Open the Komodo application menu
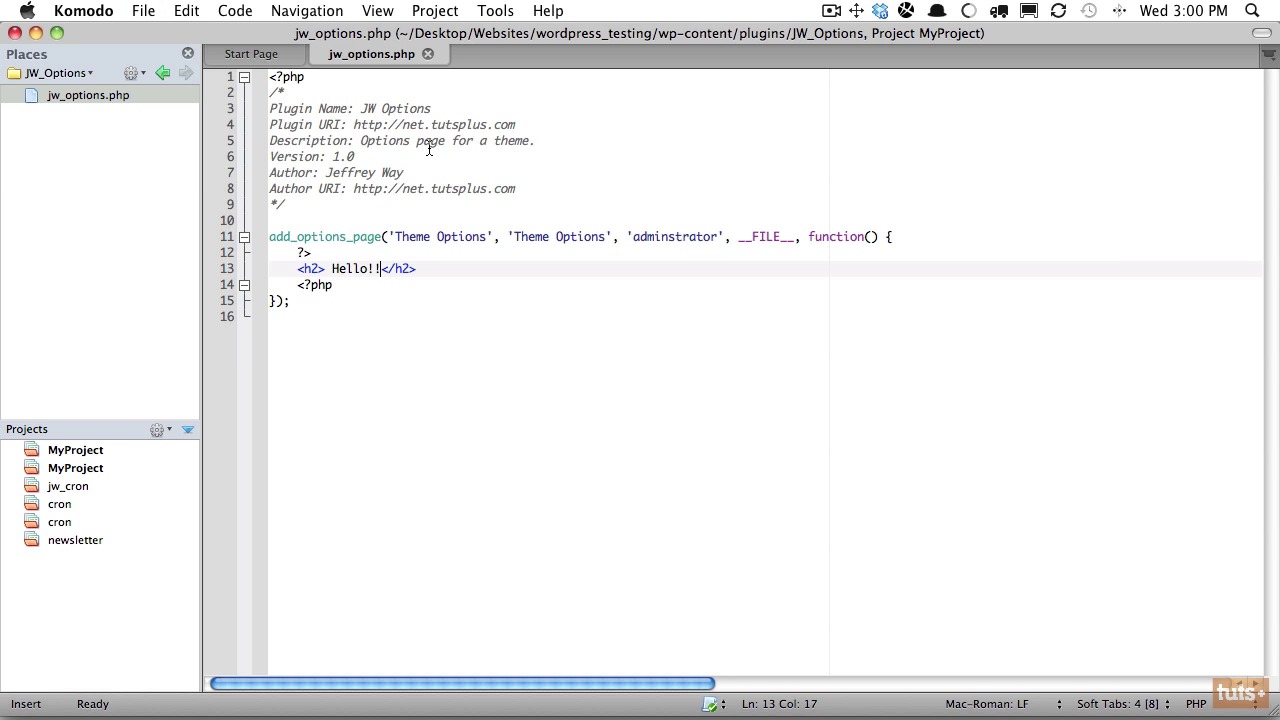1280x720 pixels. (83, 11)
